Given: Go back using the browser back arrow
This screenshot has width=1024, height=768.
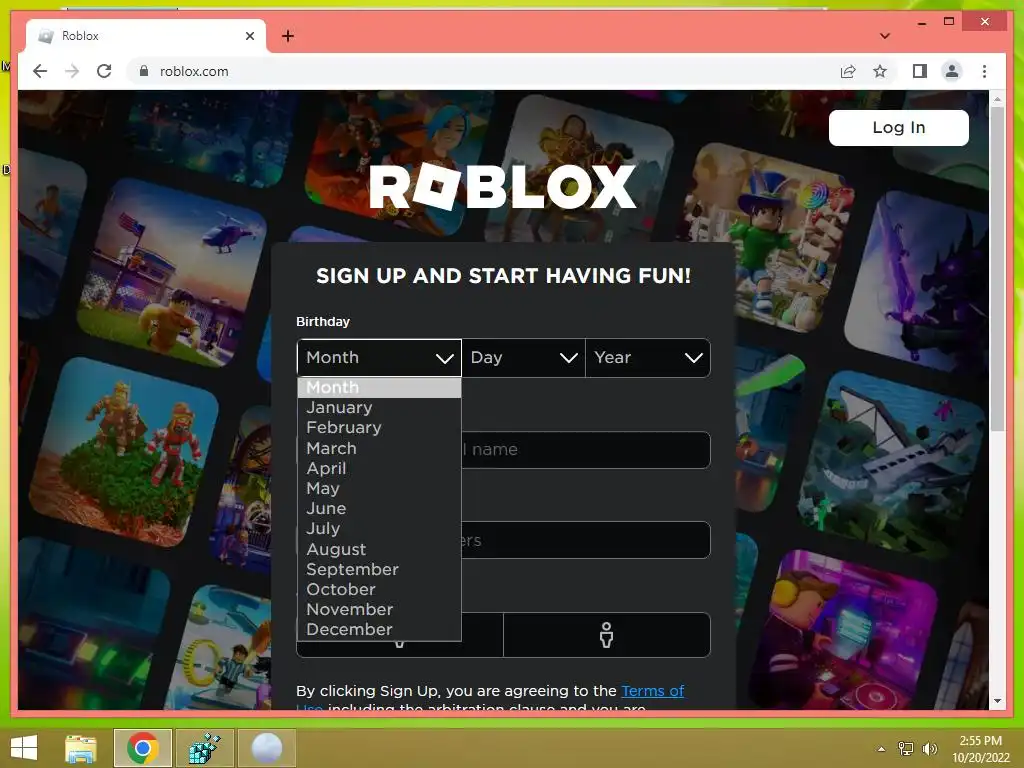Looking at the screenshot, I should [x=40, y=71].
